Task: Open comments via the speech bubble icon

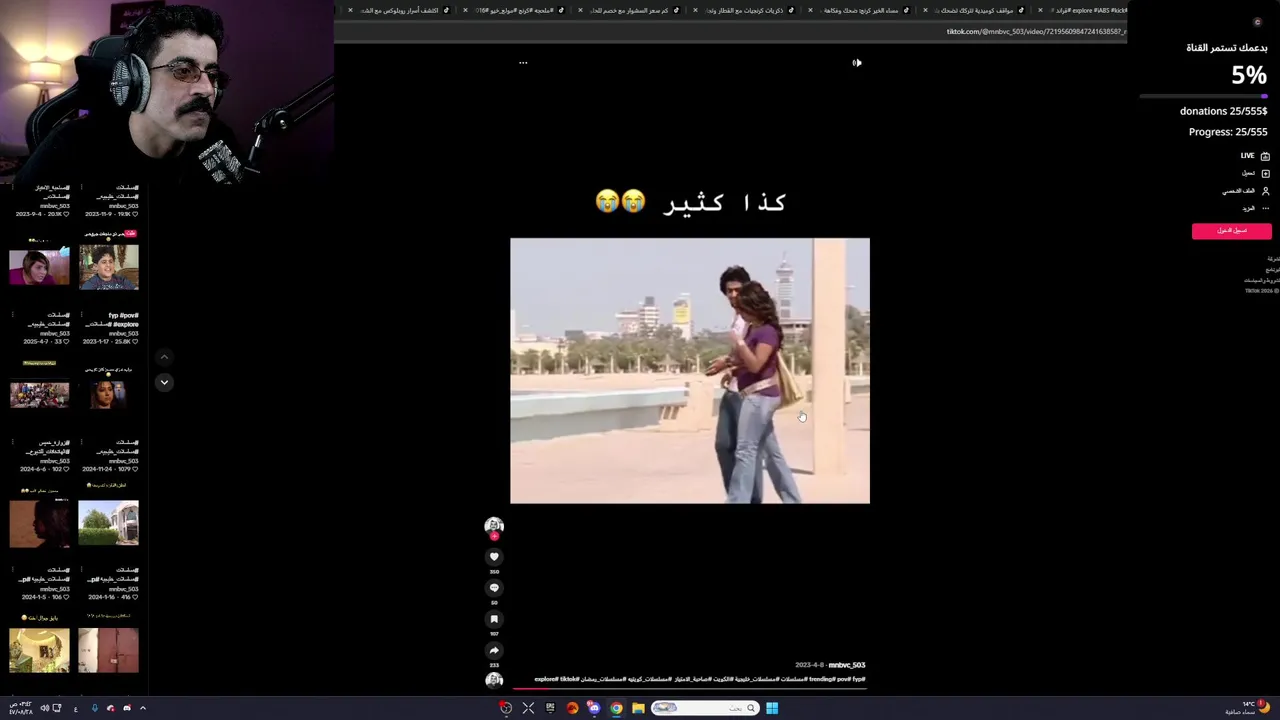Action: click(x=494, y=588)
